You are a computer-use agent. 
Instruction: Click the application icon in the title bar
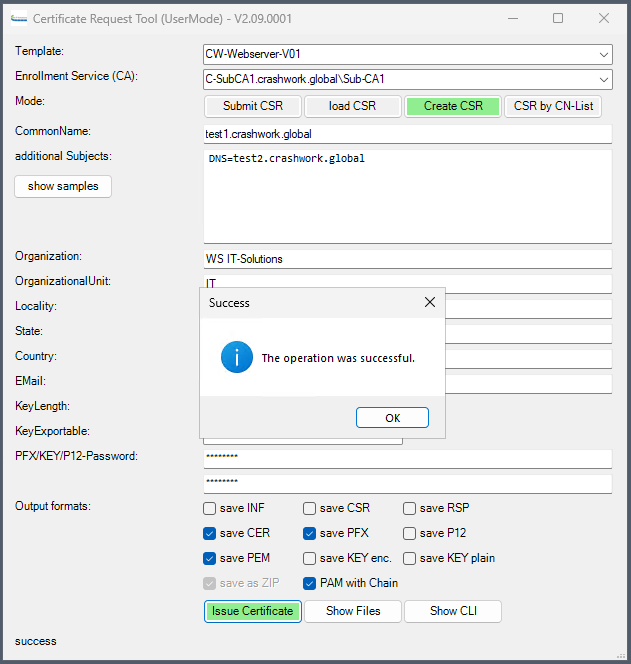[19, 19]
